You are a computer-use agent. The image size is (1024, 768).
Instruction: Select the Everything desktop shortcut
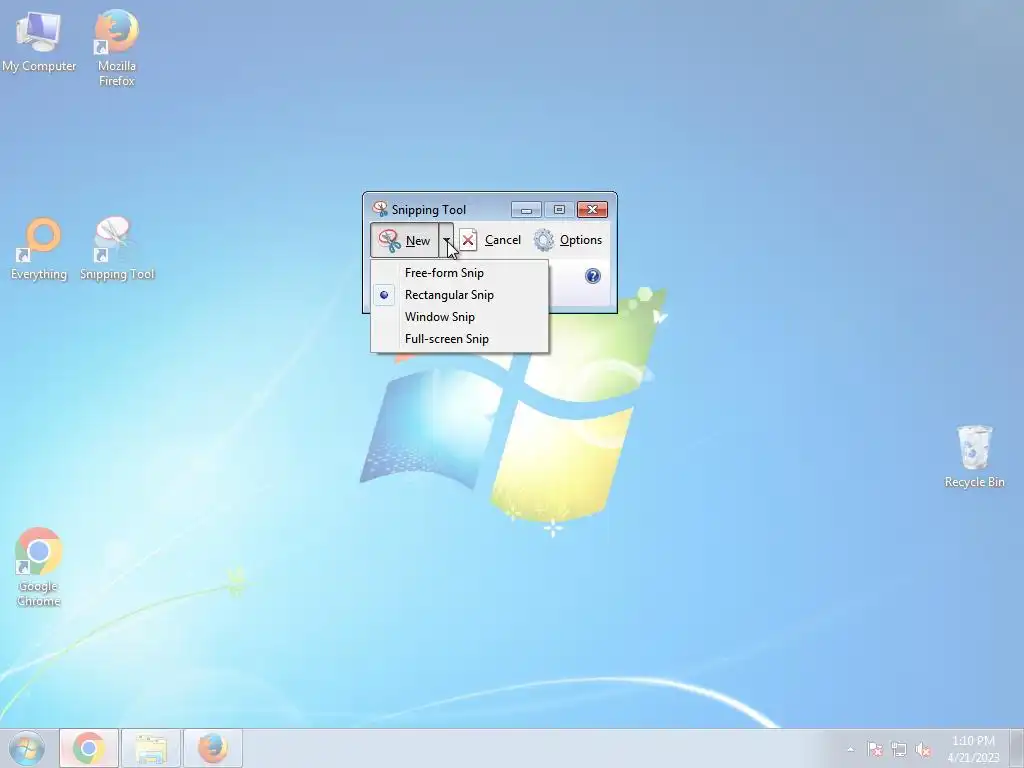[39, 249]
